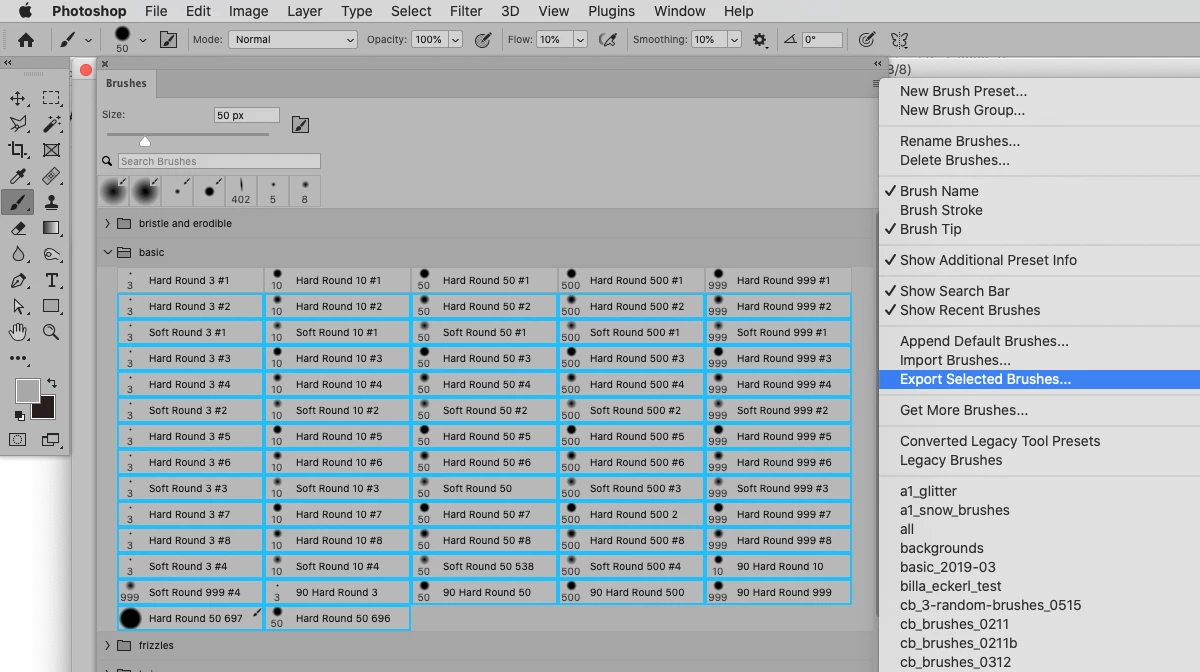The image size is (1200, 672).
Task: Toggle symmetry paint butterfly options
Action: (899, 40)
